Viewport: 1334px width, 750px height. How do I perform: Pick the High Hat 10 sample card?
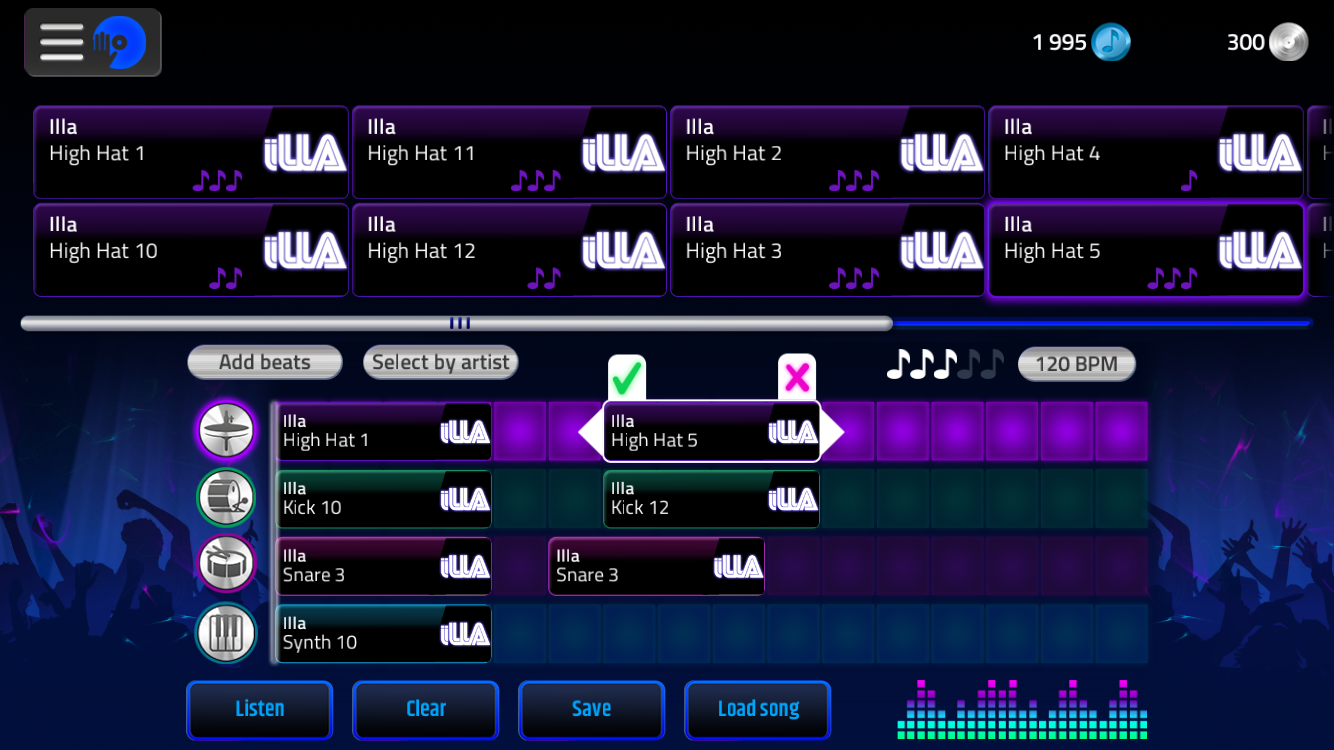click(191, 250)
